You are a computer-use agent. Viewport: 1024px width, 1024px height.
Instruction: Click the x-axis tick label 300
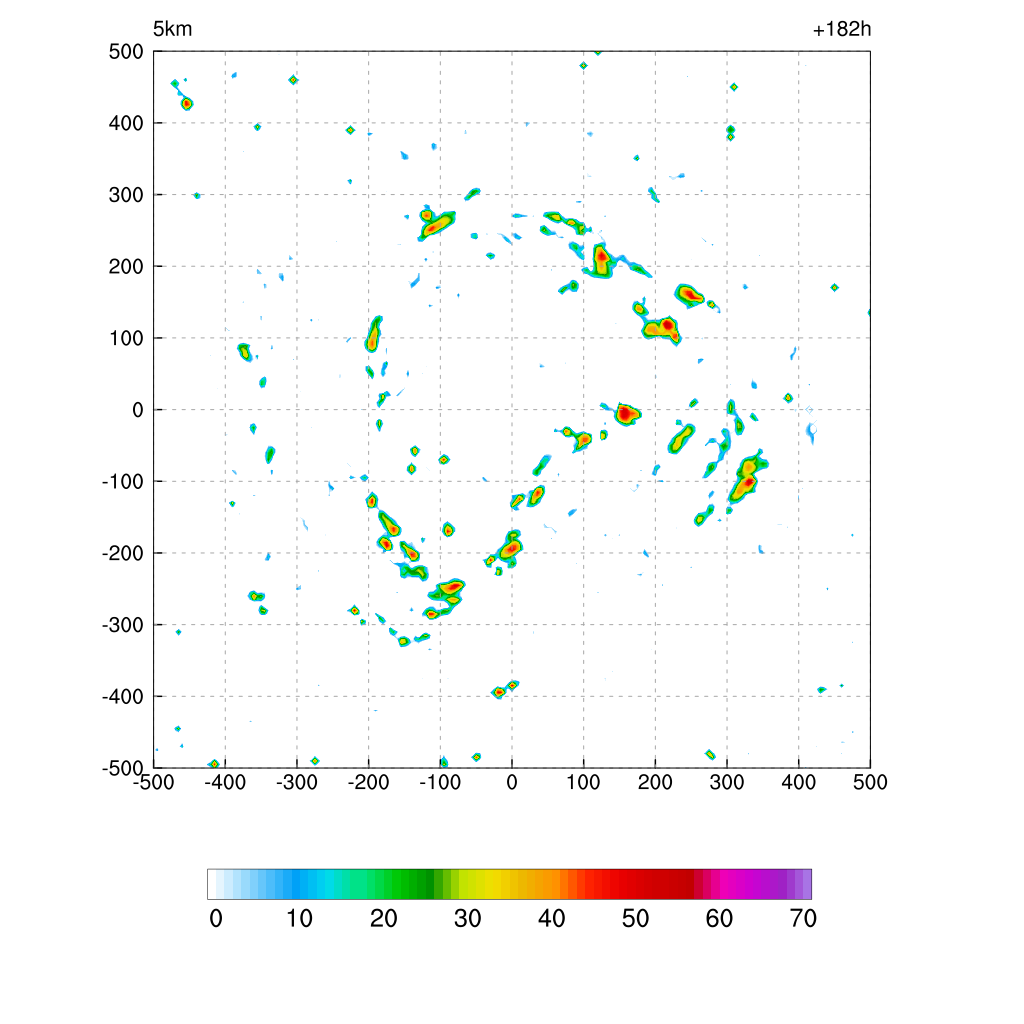coord(727,782)
